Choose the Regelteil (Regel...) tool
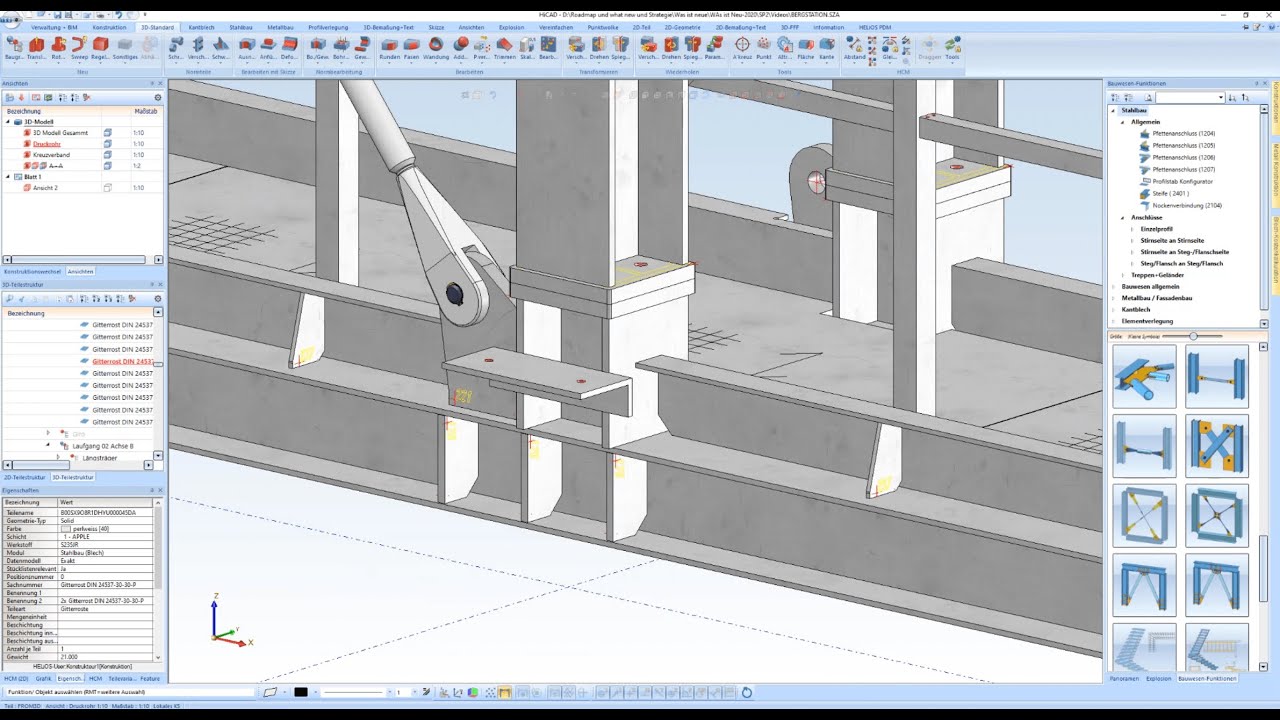Image resolution: width=1280 pixels, height=720 pixels. (100, 48)
